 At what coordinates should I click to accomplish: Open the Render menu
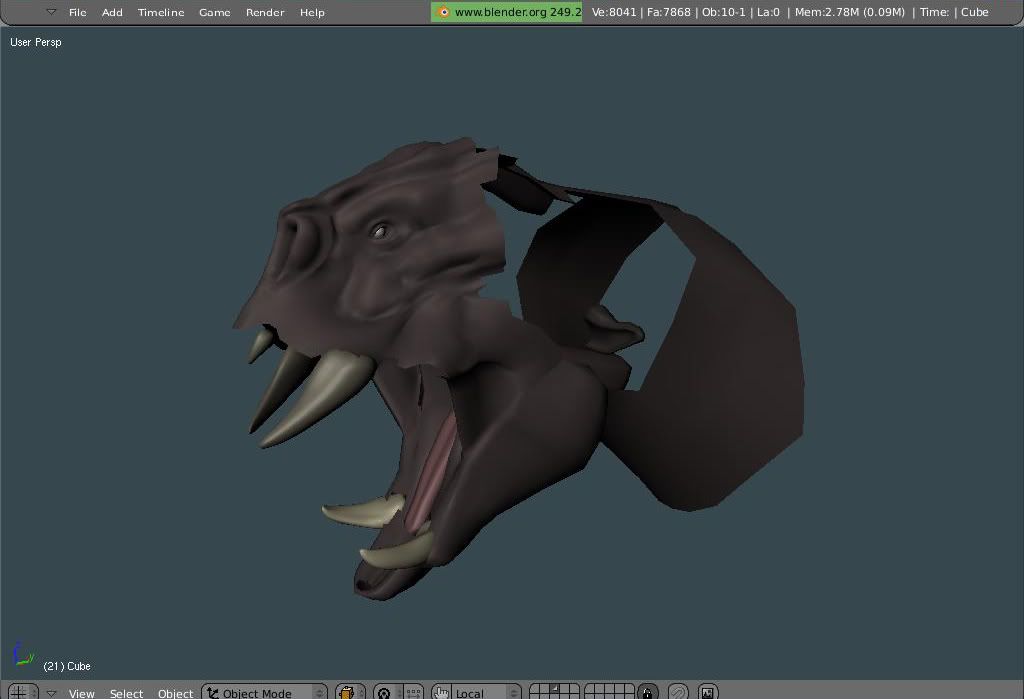point(265,12)
